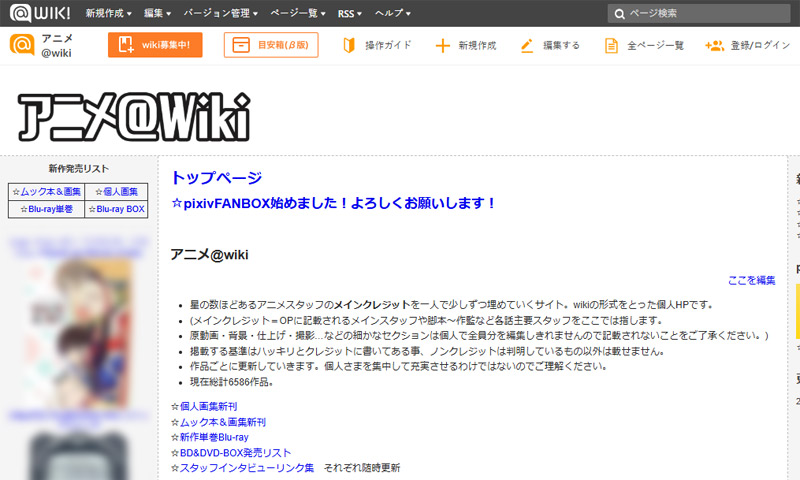
Task: Click the アニメ@Wiki banner logo
Action: (x=134, y=116)
